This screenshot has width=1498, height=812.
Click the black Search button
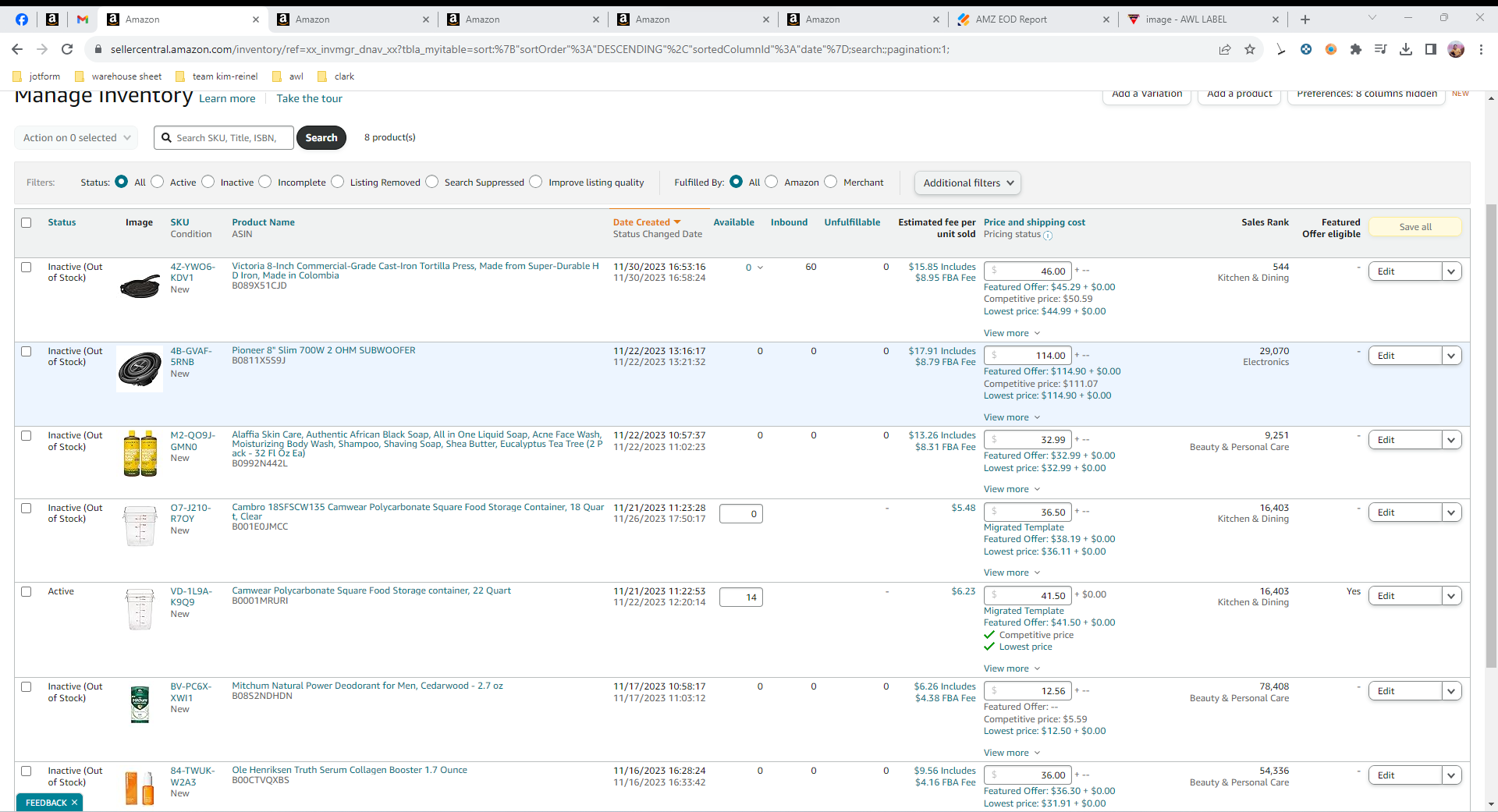(x=321, y=138)
